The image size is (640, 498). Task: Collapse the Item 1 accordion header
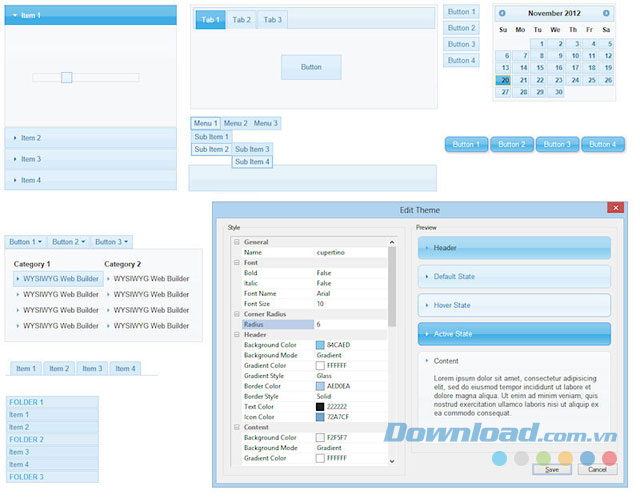90,15
